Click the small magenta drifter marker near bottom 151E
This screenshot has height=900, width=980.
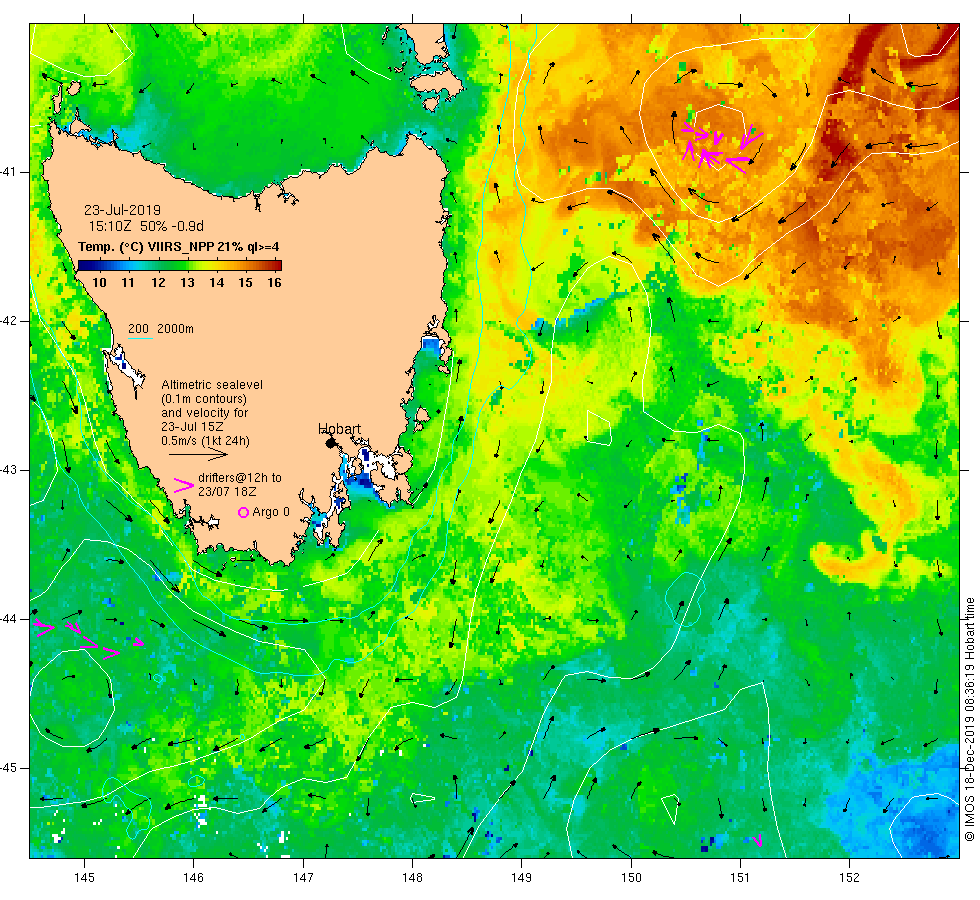coord(758,841)
